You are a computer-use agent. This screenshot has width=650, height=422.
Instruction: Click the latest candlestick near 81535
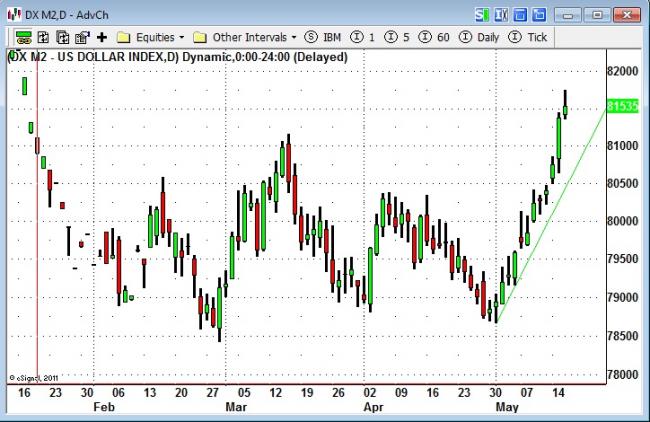(x=565, y=105)
